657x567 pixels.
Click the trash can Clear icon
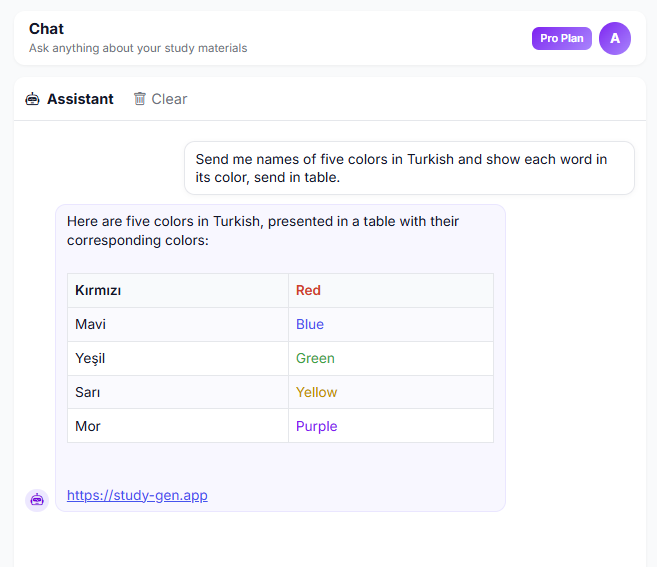tap(140, 99)
